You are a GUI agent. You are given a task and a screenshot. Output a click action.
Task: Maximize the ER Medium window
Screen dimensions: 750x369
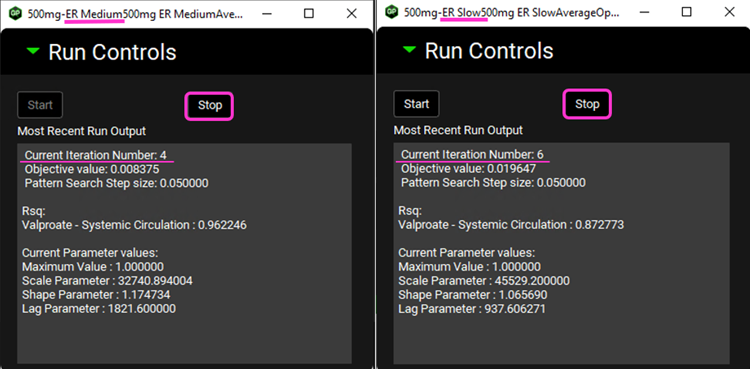click(x=309, y=13)
